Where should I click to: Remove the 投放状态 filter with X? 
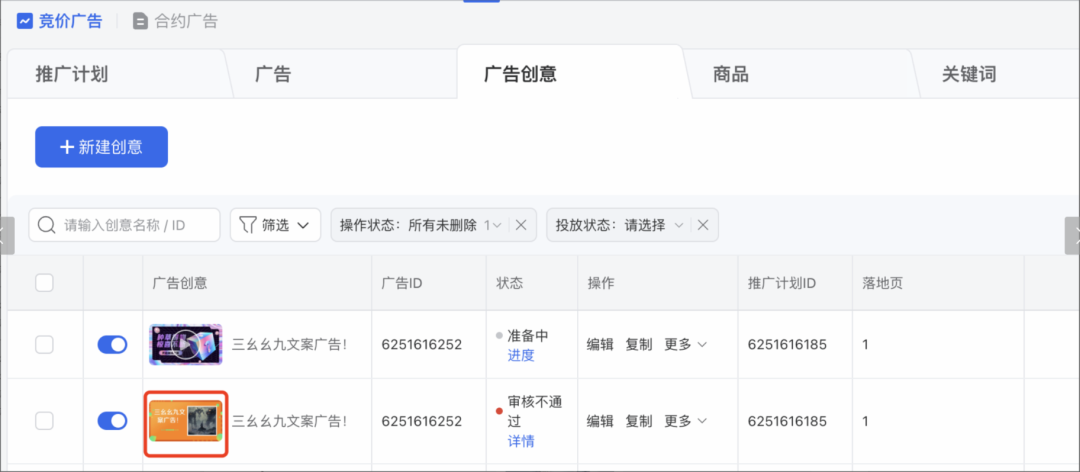[x=702, y=225]
